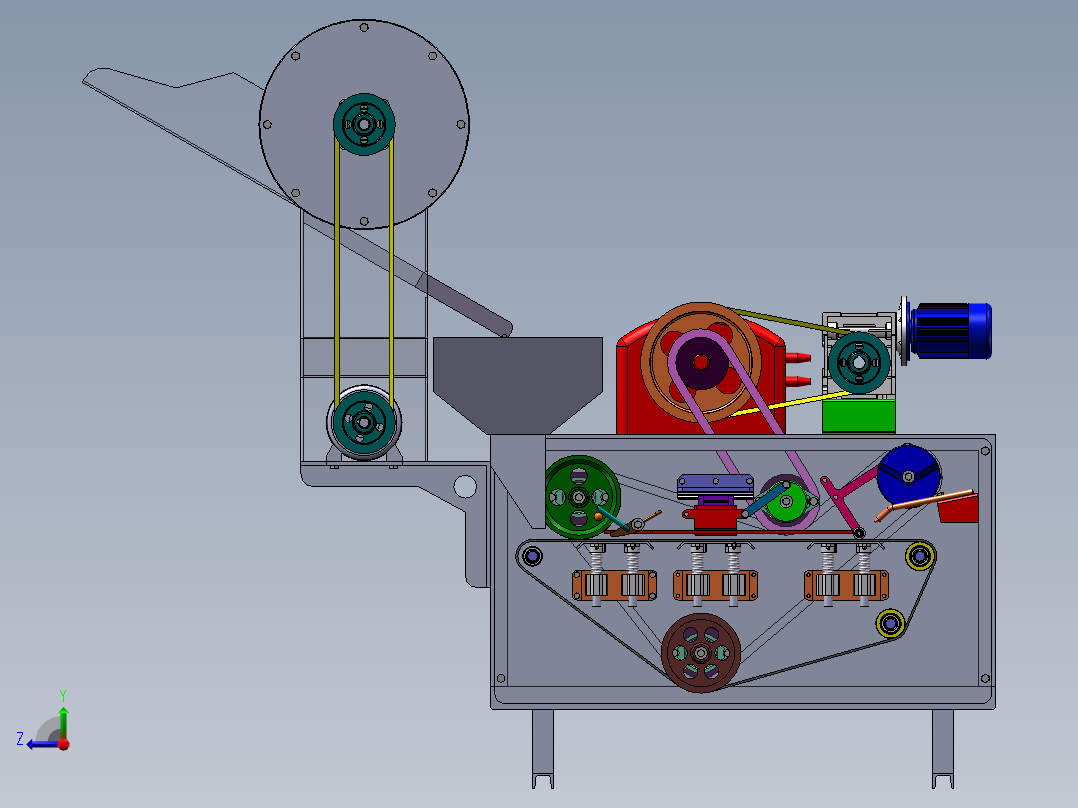
Task: Pick the middle orange spring bracket assembly
Action: click(x=716, y=585)
